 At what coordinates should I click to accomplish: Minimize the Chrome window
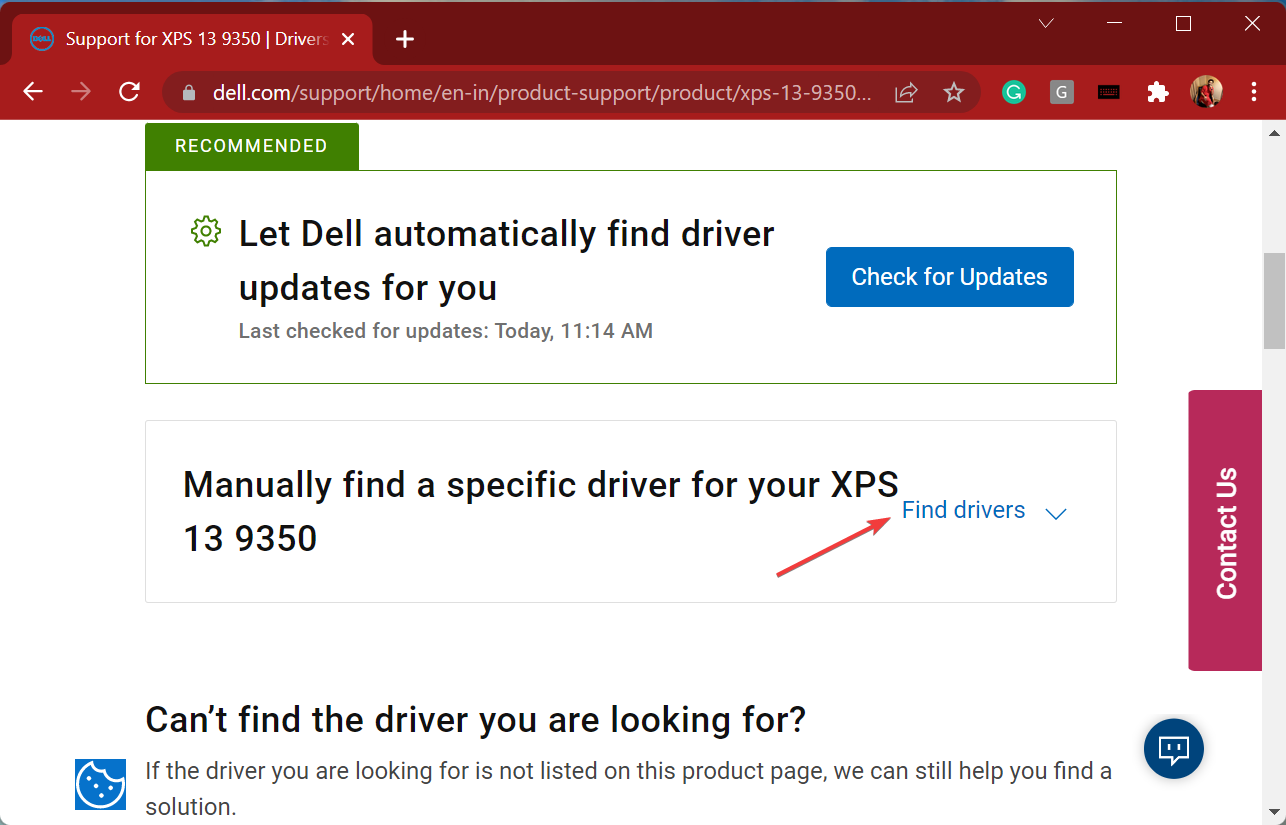pos(1115,23)
